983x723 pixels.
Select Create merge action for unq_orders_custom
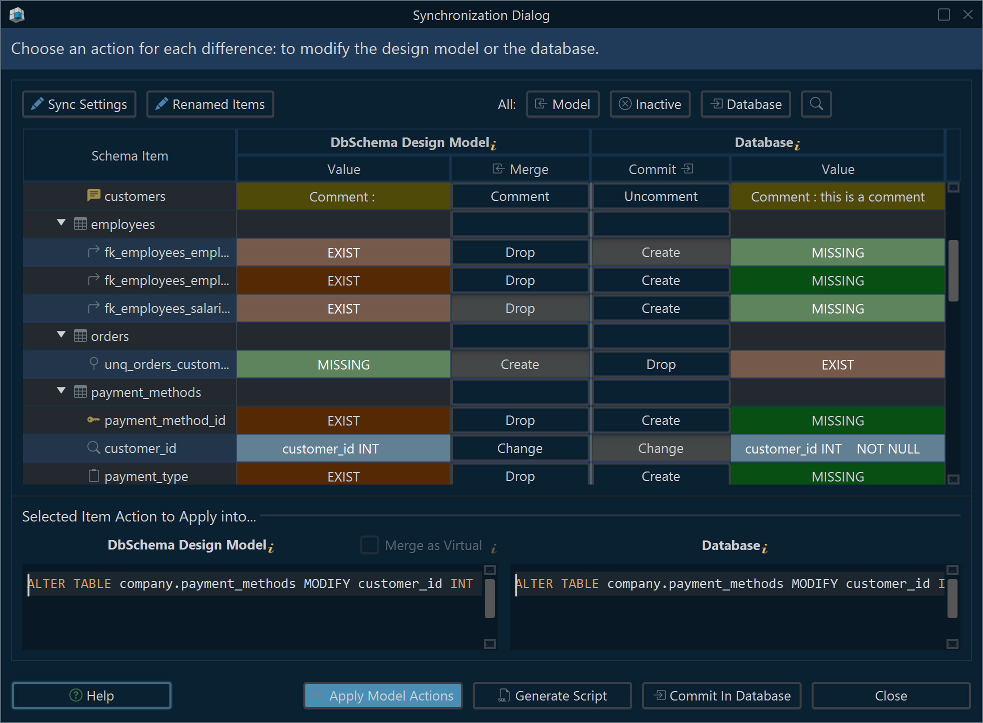coord(520,364)
